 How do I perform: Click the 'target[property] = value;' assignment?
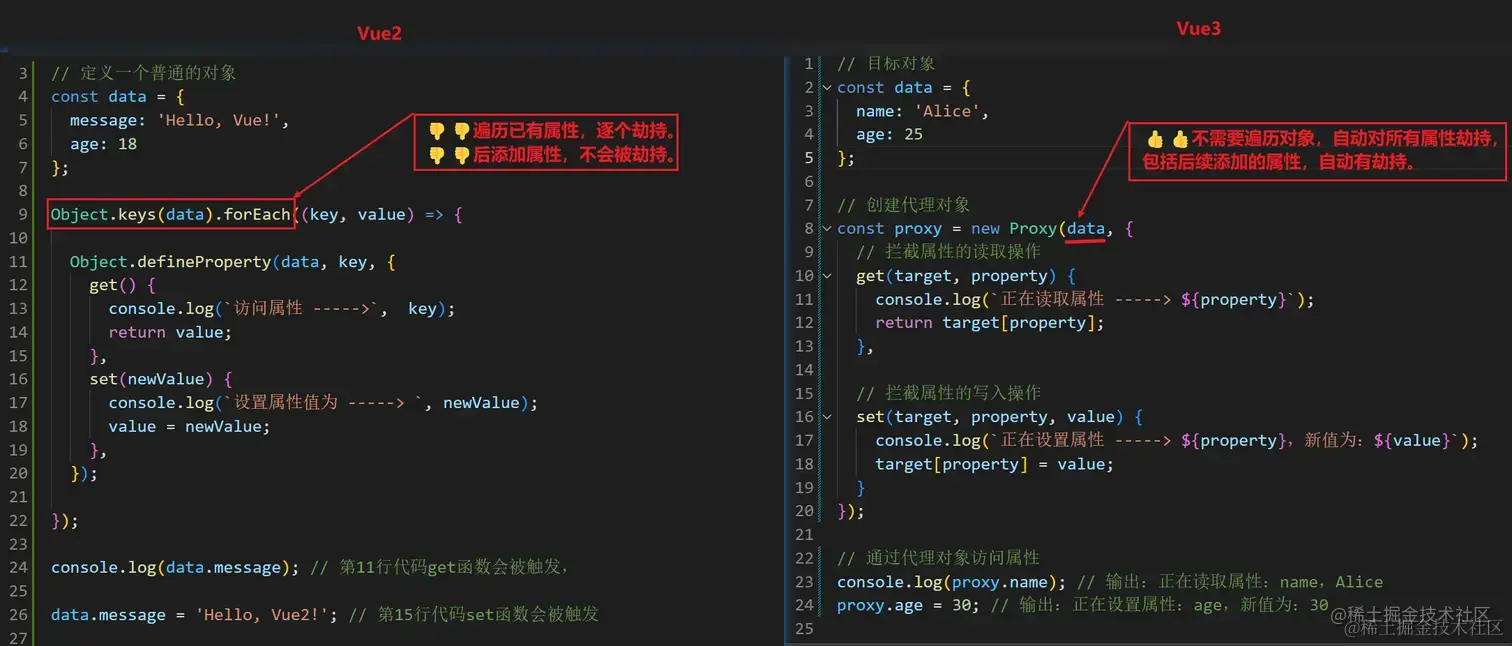click(994, 464)
